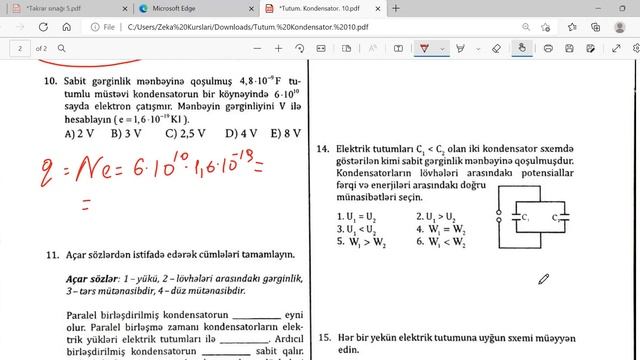Start Read aloud for the PDF
Image resolution: width=640 pixels, height=360 pixels.
click(372, 49)
